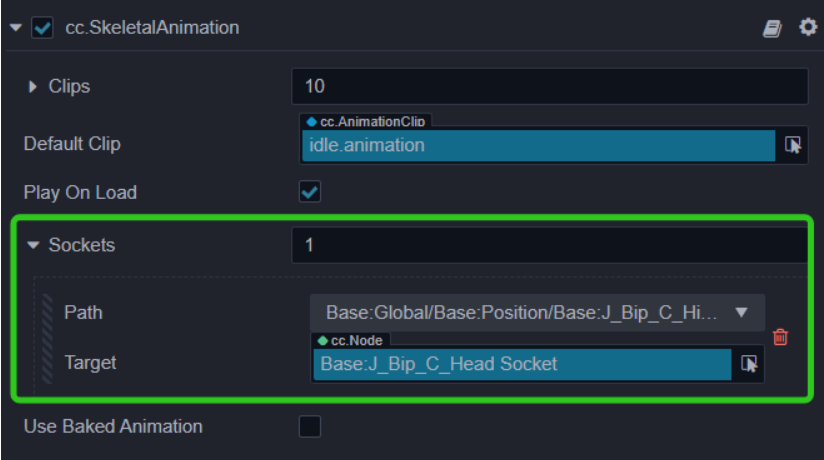824x460 pixels.
Task: Click the cc.Node type tag
Action: click(350, 340)
